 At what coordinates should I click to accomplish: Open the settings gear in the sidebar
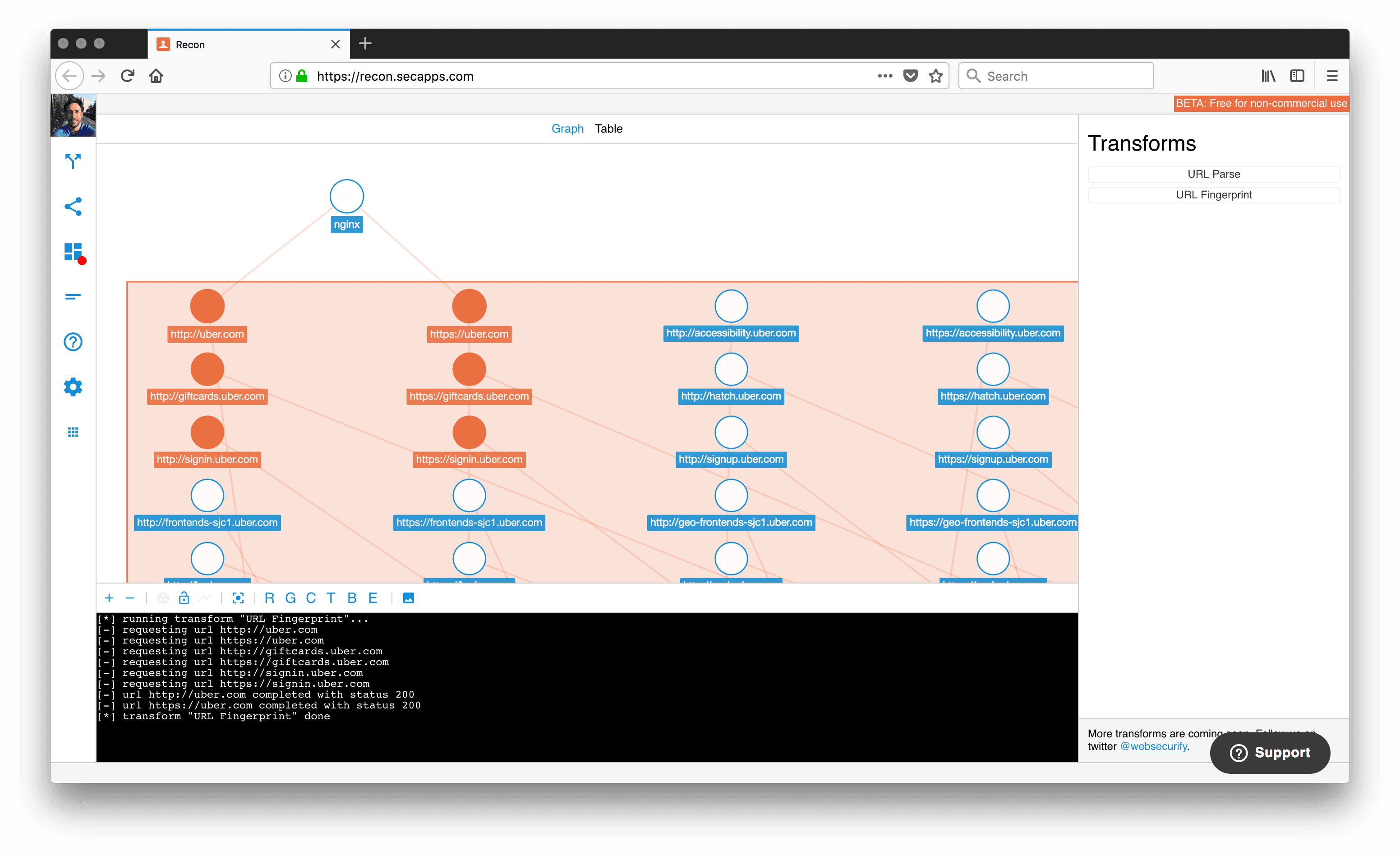coord(73,387)
